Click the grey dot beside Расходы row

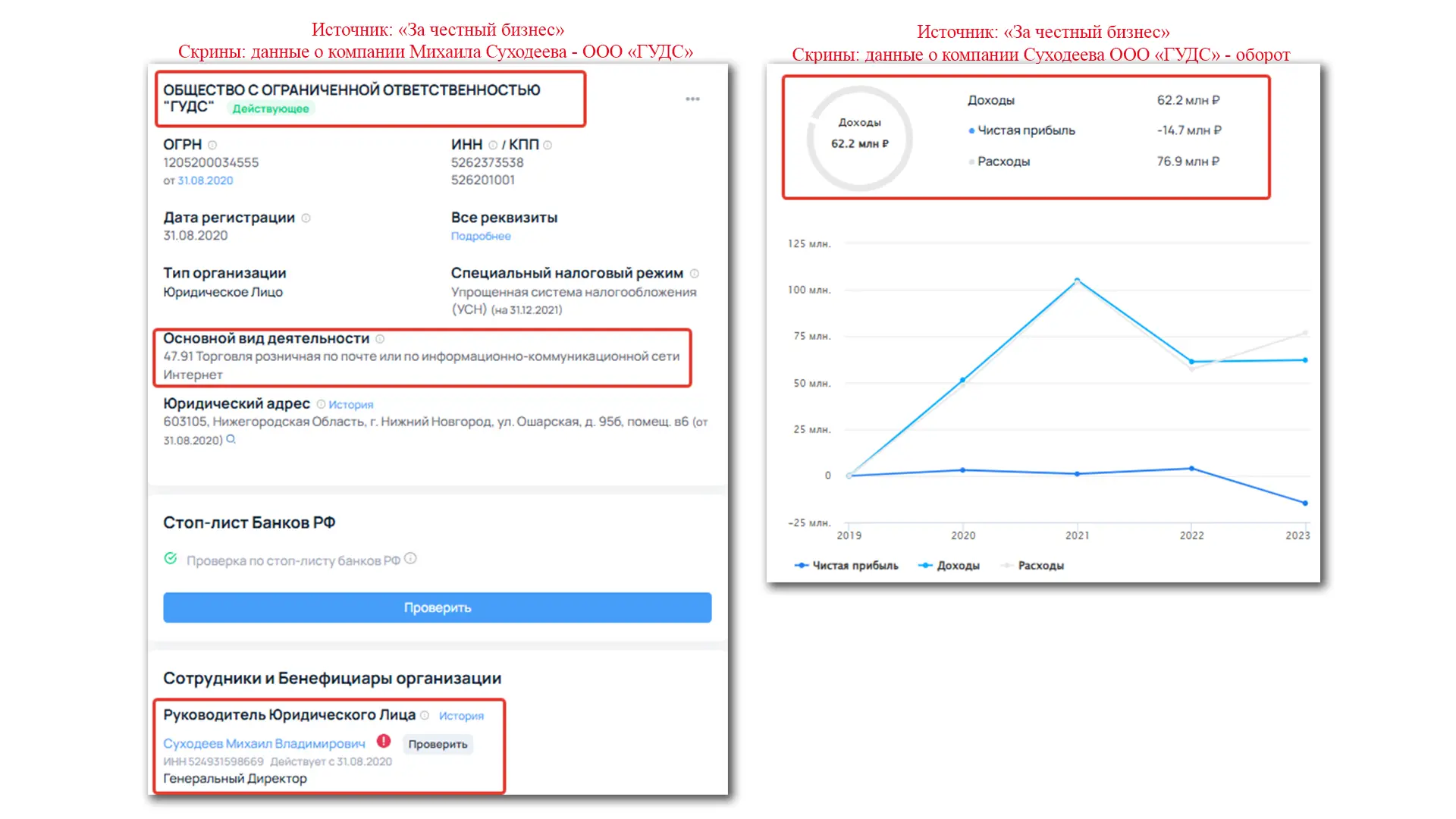[x=971, y=162]
